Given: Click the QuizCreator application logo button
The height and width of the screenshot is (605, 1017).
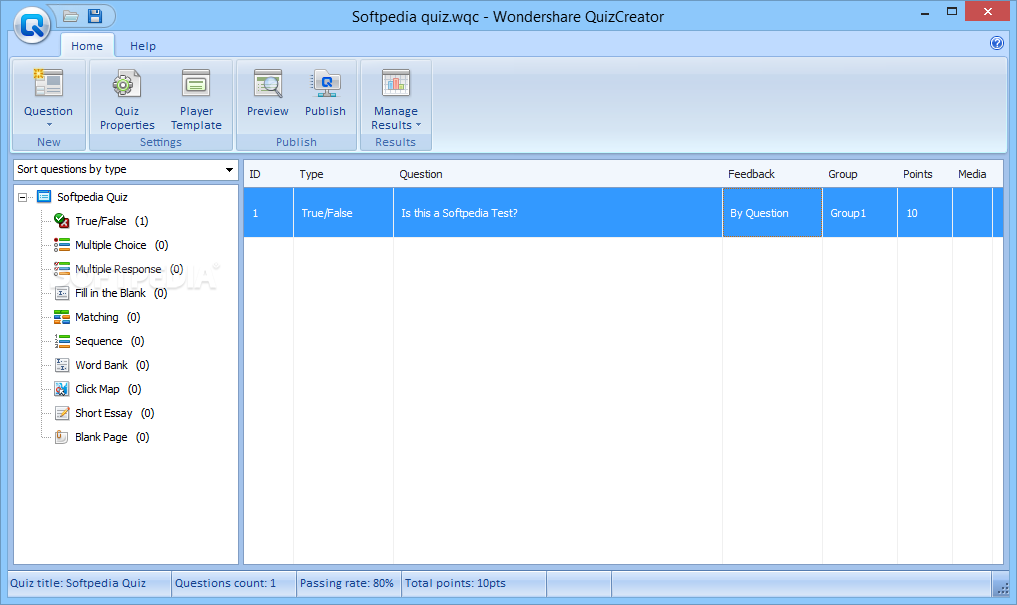Looking at the screenshot, I should tap(32, 25).
